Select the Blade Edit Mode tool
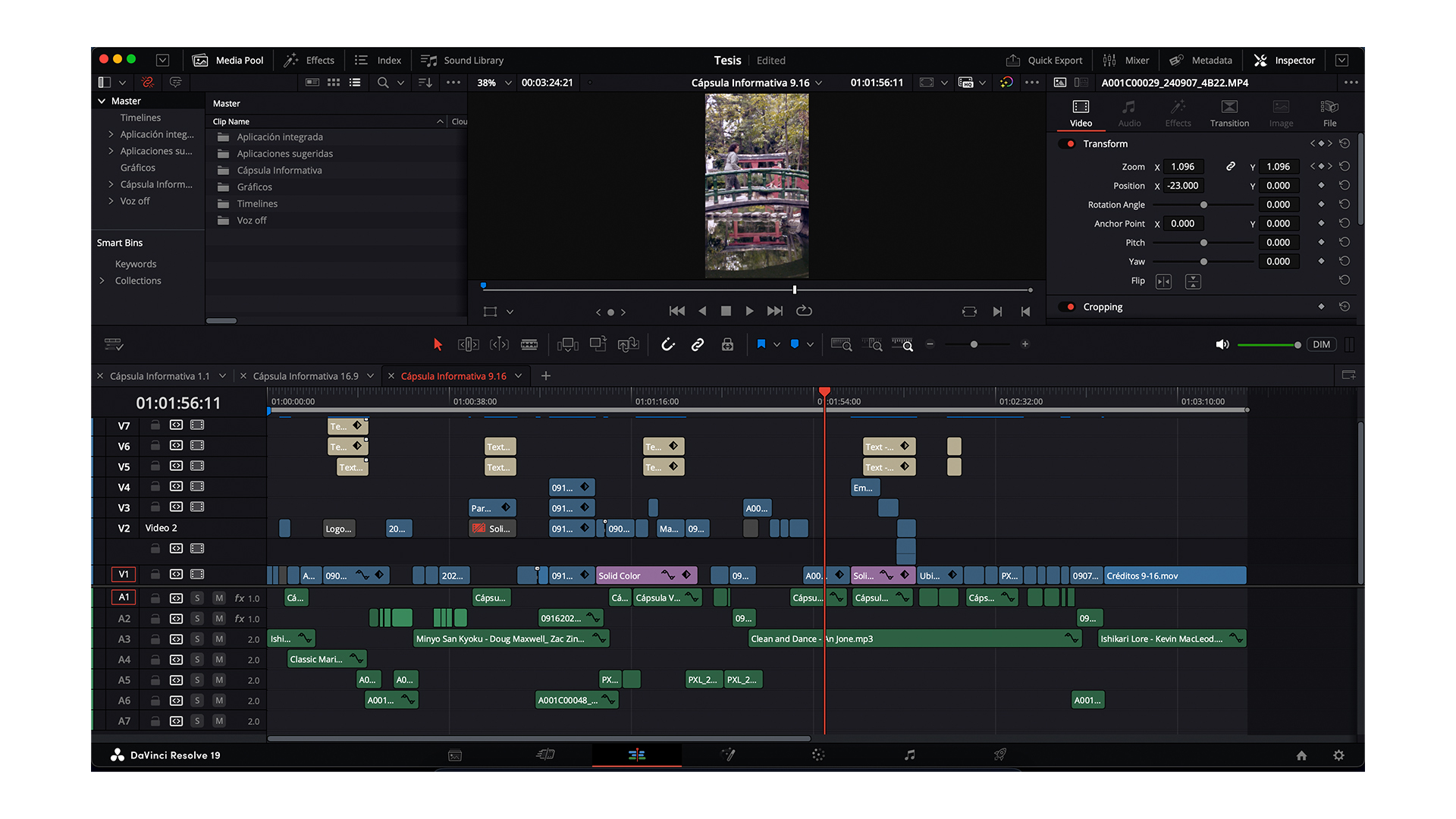 click(529, 344)
